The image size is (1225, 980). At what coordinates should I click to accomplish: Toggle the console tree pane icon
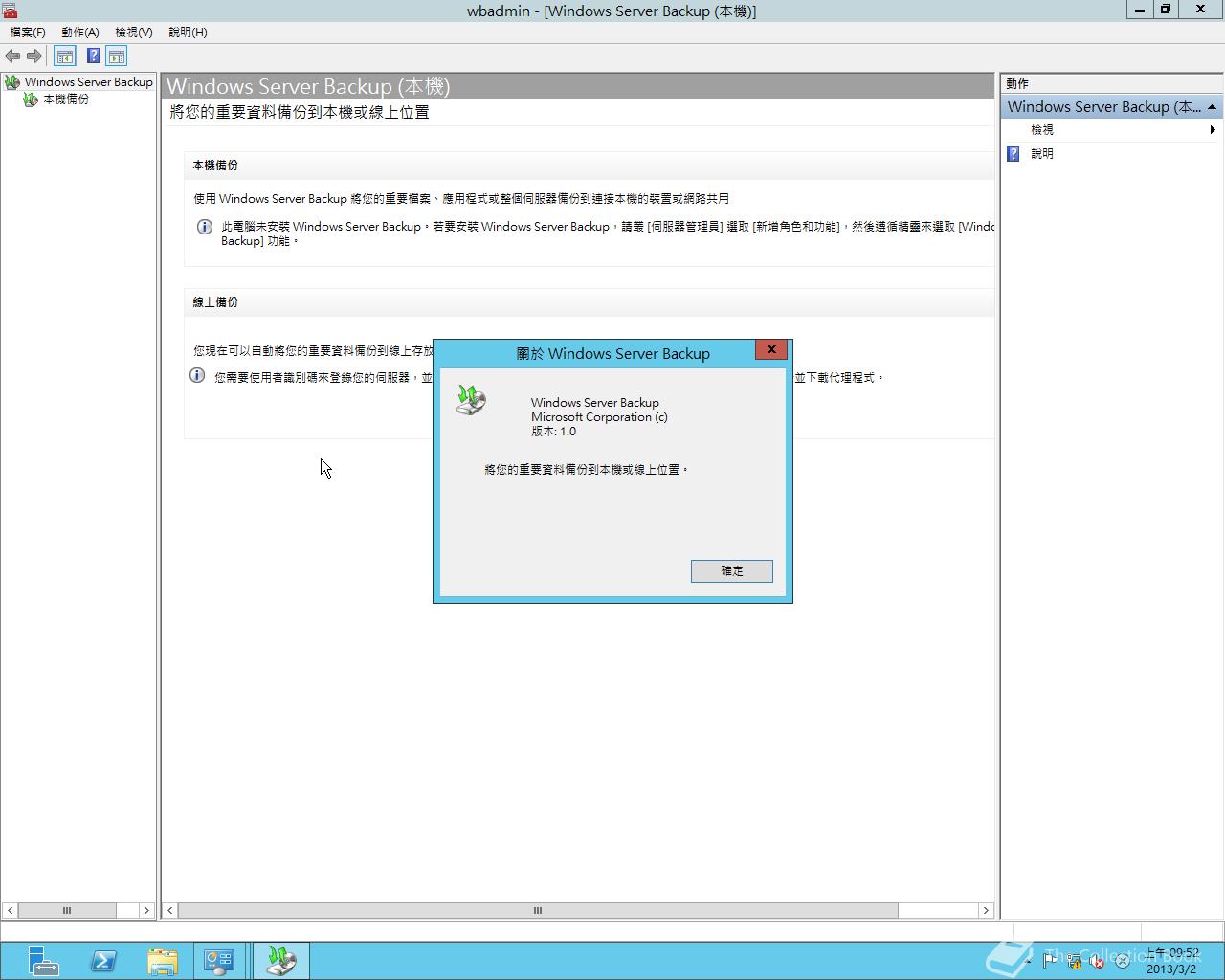[65, 56]
